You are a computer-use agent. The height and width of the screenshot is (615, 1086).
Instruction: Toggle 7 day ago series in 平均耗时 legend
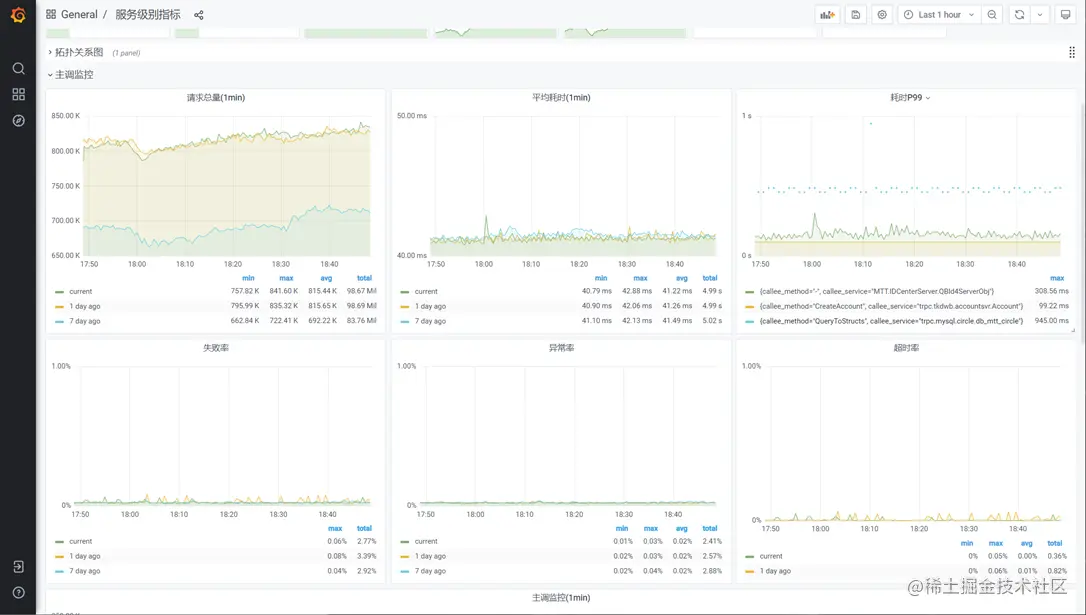[x=430, y=321]
